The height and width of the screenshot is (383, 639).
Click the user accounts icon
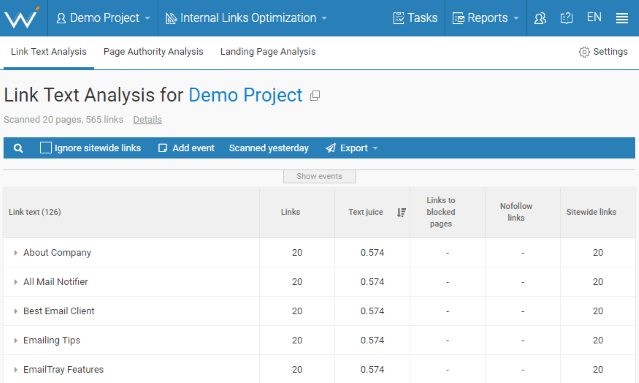tap(540, 18)
